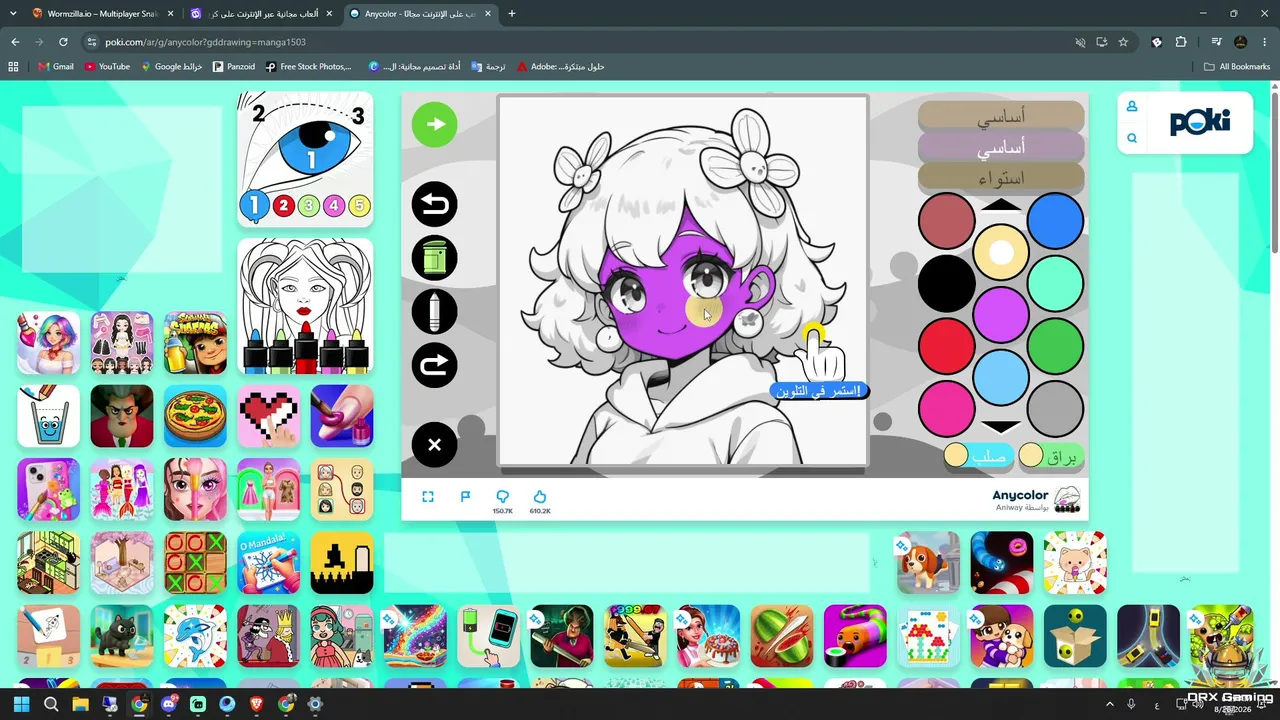Open File Explorer from the taskbar
Image resolution: width=1280 pixels, height=720 pixels.
(x=80, y=704)
